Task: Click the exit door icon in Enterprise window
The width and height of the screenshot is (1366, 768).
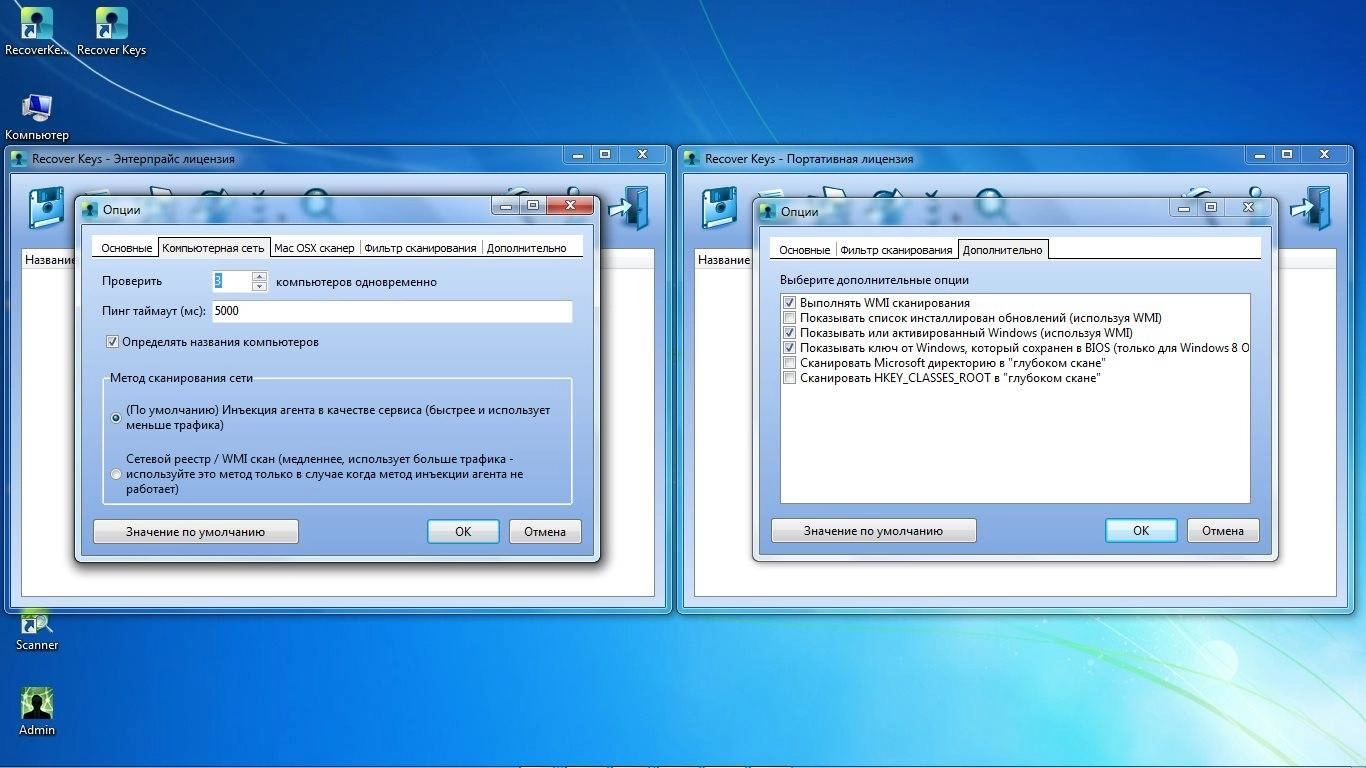Action: tap(629, 208)
